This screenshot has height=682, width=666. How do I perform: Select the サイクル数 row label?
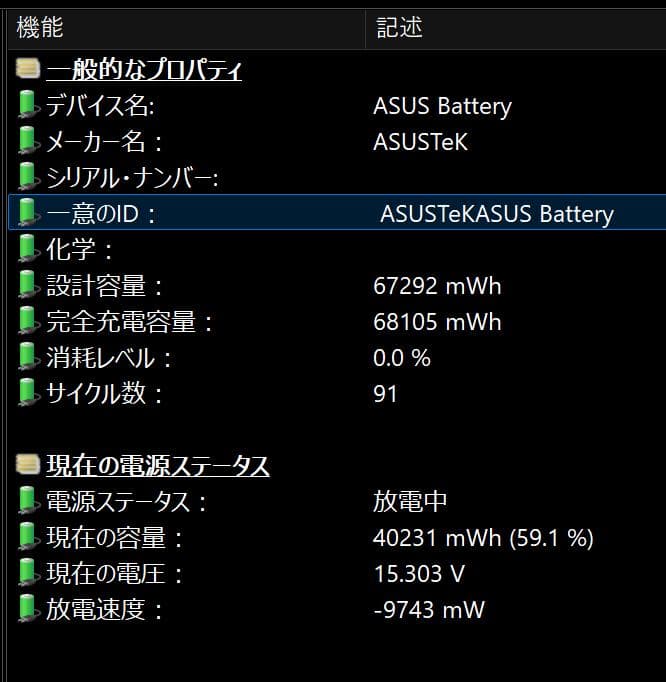[x=104, y=394]
